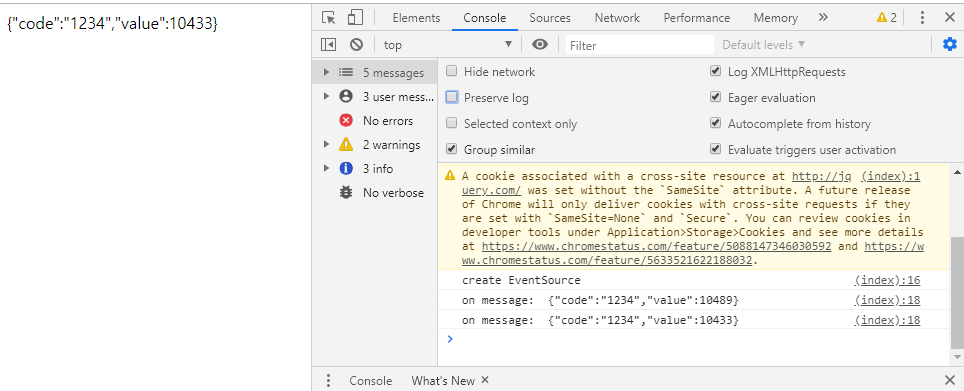This screenshot has height=391, width=964.
Task: Hide the console sidebar panel icon
Action: [x=329, y=44]
